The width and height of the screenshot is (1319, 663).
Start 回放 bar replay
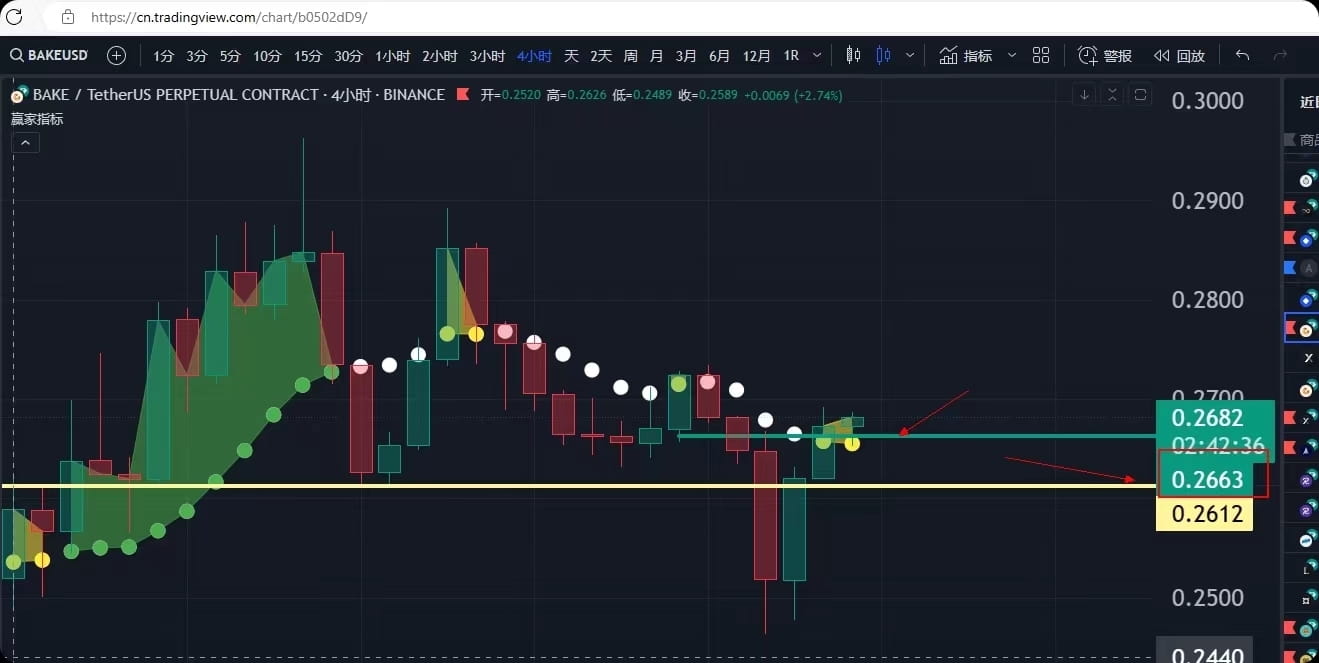point(1179,56)
